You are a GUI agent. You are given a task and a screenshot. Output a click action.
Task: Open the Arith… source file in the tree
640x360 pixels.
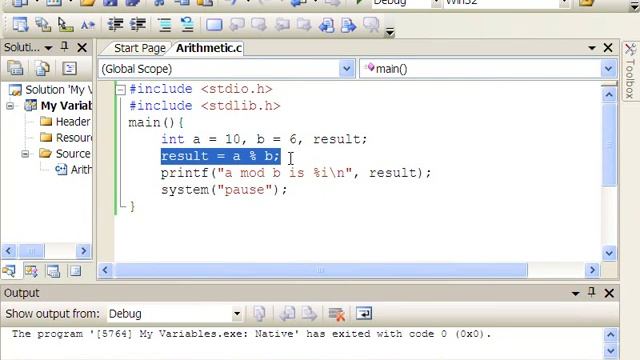[x=81, y=169]
